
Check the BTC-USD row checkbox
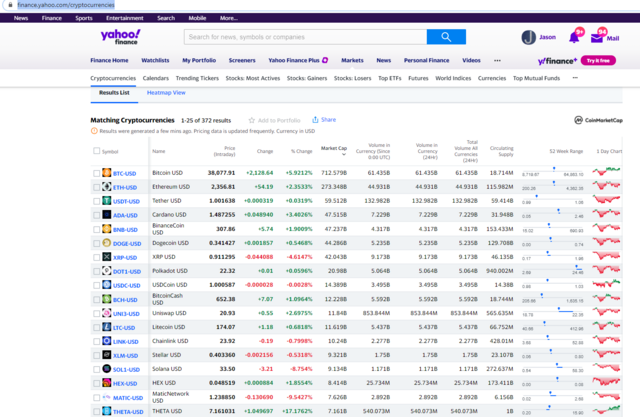tap(96, 173)
